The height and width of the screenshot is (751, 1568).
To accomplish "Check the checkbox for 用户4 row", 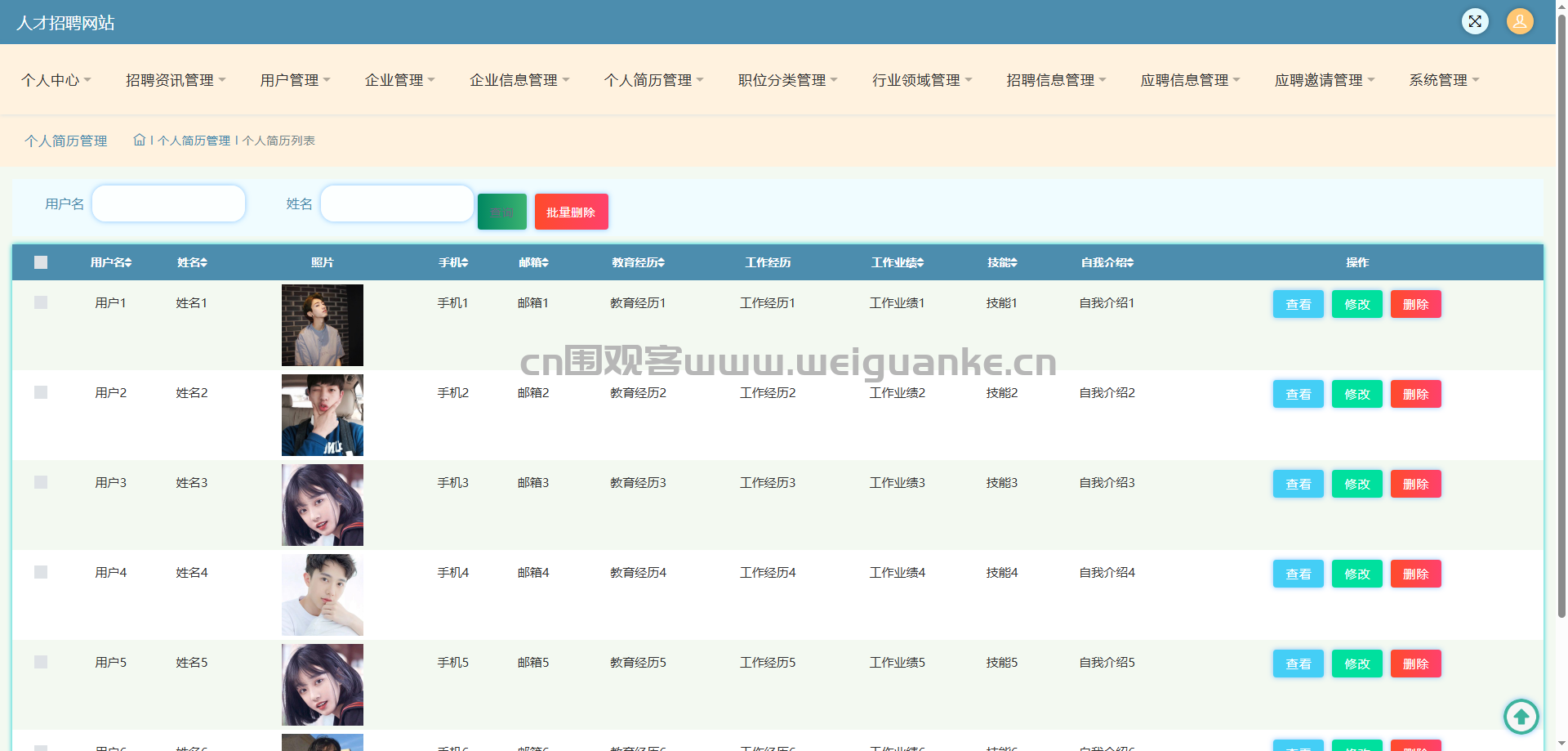I will (x=41, y=572).
